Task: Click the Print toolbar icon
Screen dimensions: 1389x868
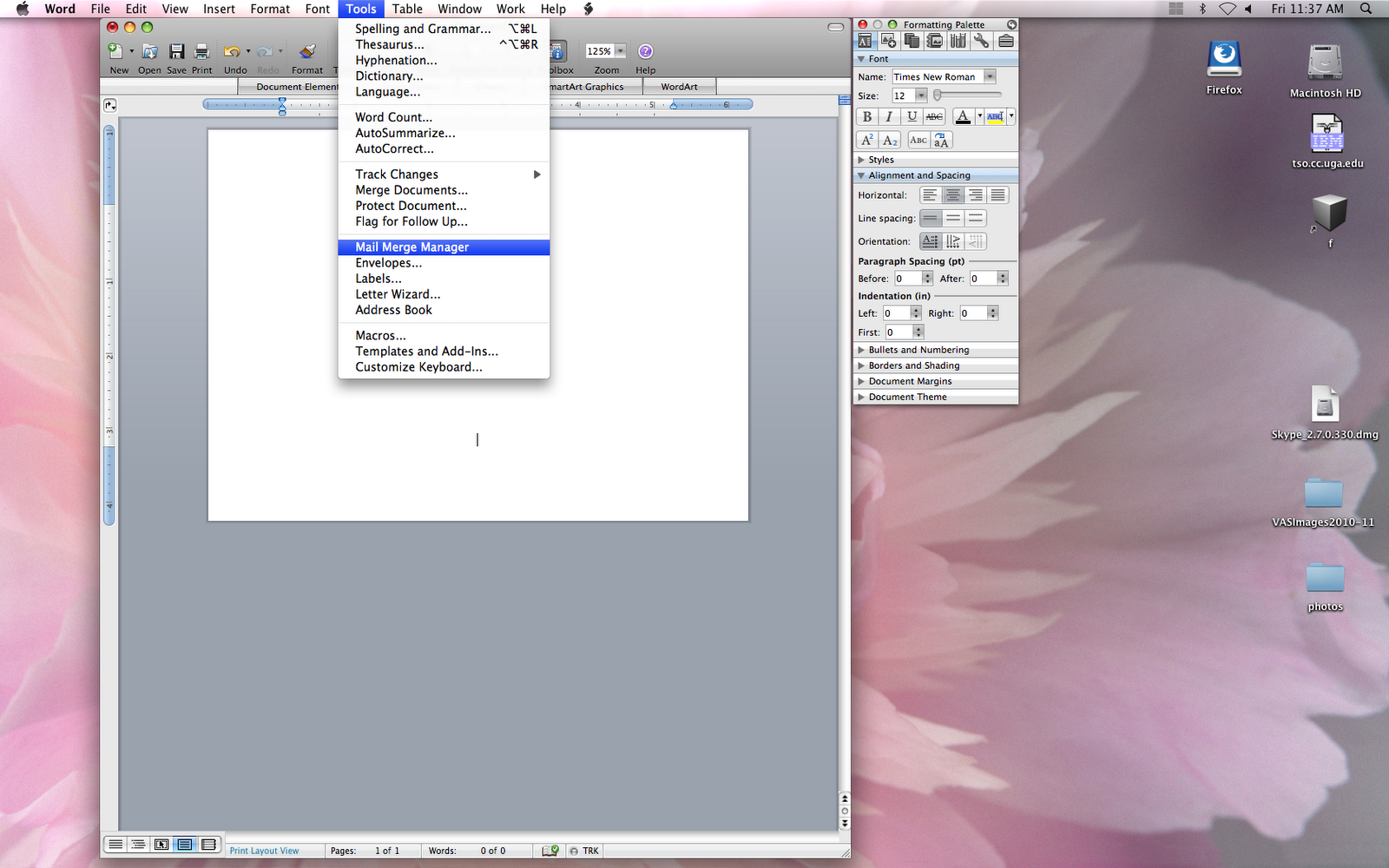Action: 201,49
